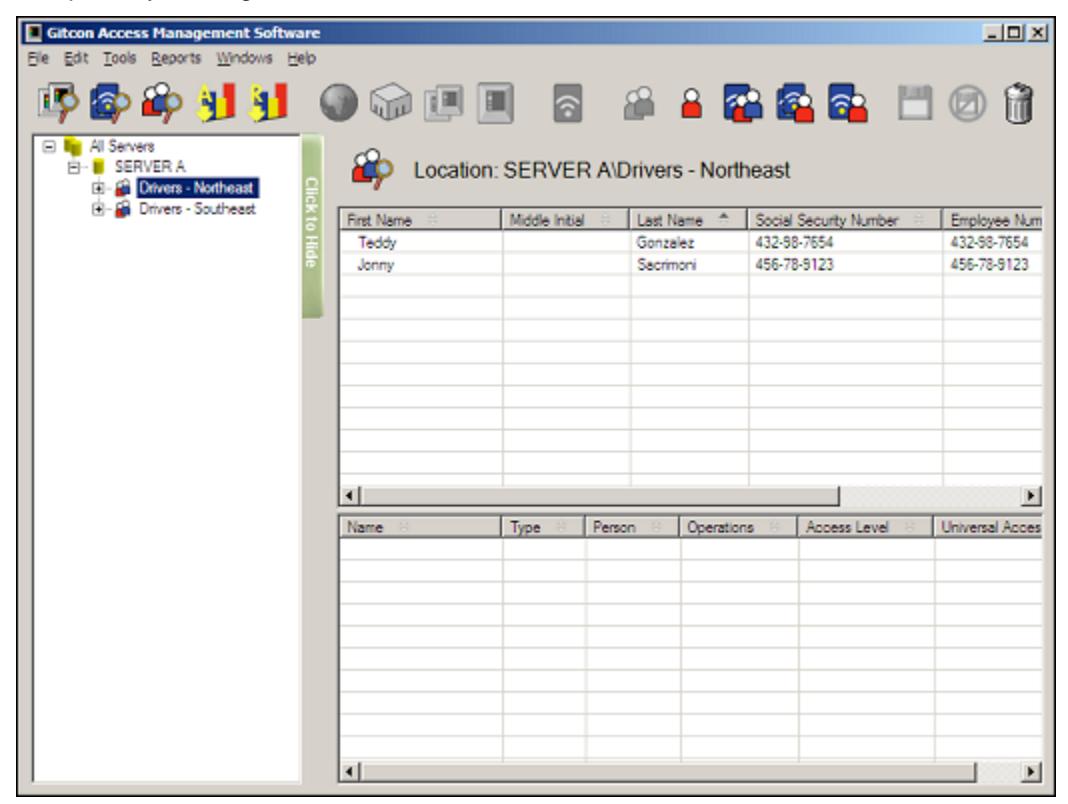This screenshot has width=1068, height=804.
Task: Sort by Social Security Number column header
Action: (x=845, y=219)
